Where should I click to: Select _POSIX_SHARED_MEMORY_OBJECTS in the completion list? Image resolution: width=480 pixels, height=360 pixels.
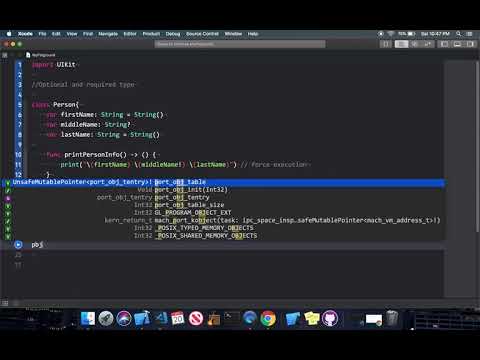coord(223,236)
